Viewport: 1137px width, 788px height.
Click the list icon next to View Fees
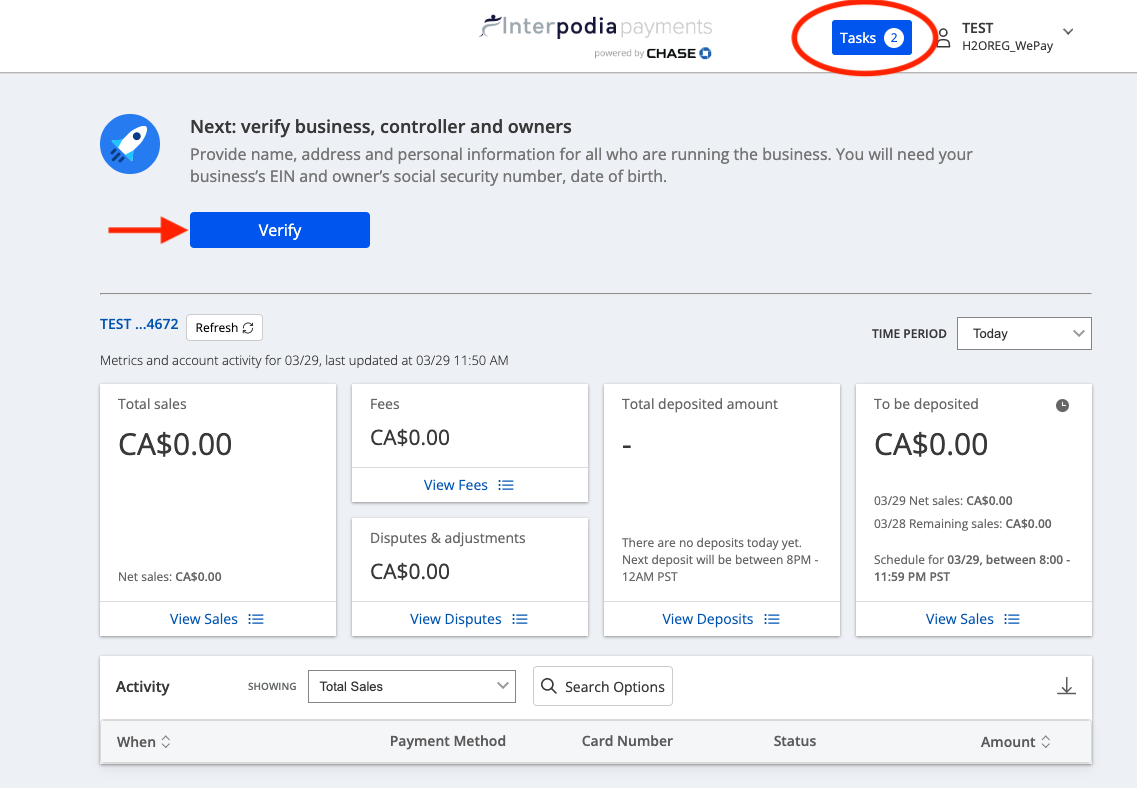[506, 485]
